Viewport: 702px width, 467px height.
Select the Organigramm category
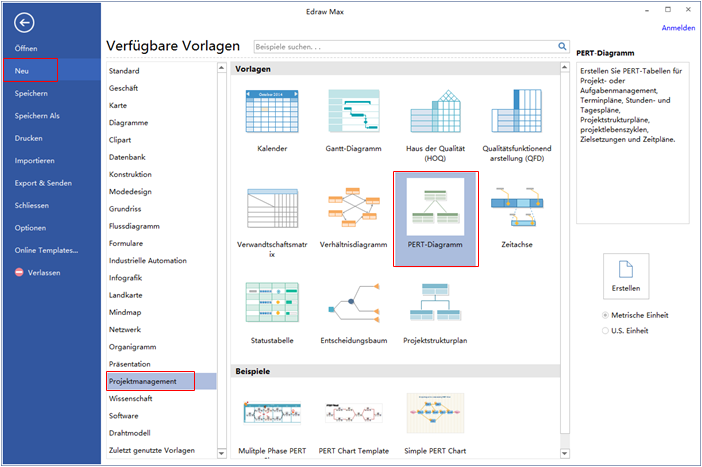coord(132,347)
